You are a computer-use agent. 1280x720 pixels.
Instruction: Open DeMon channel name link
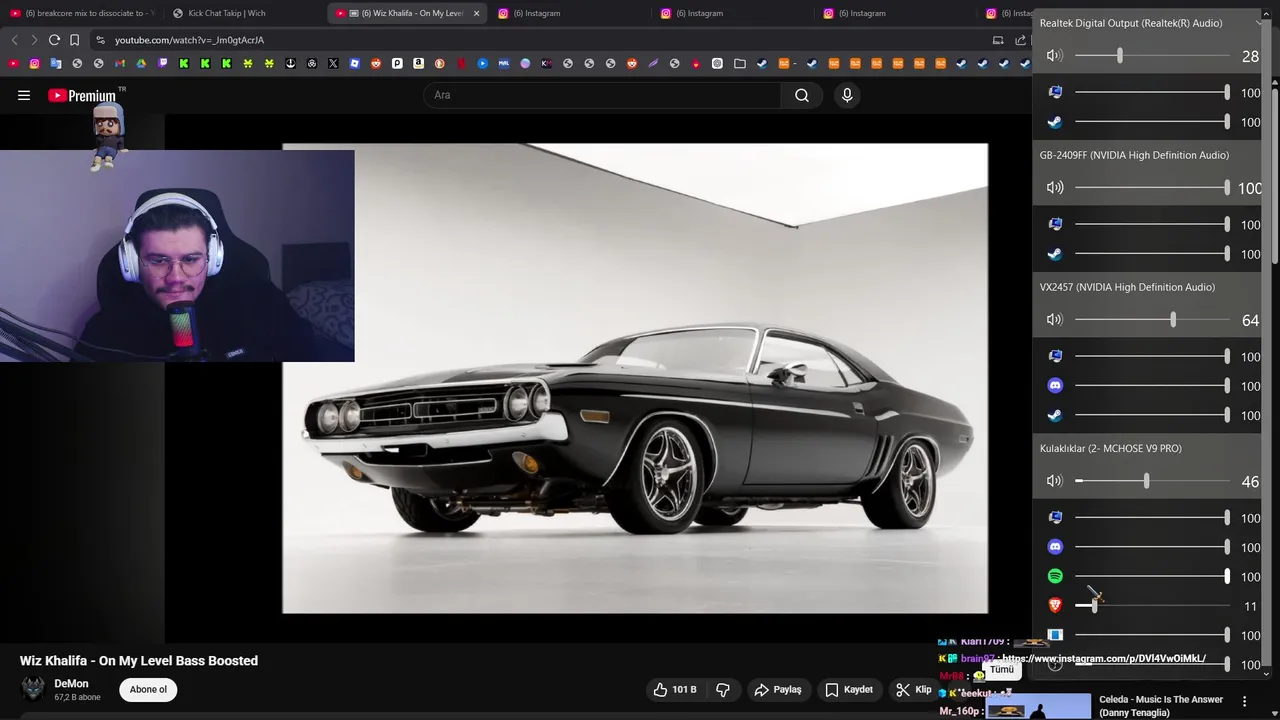tap(71, 684)
